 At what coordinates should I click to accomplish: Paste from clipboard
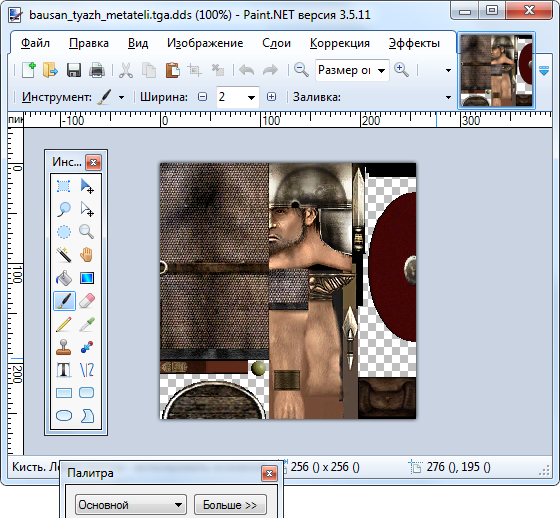172,70
